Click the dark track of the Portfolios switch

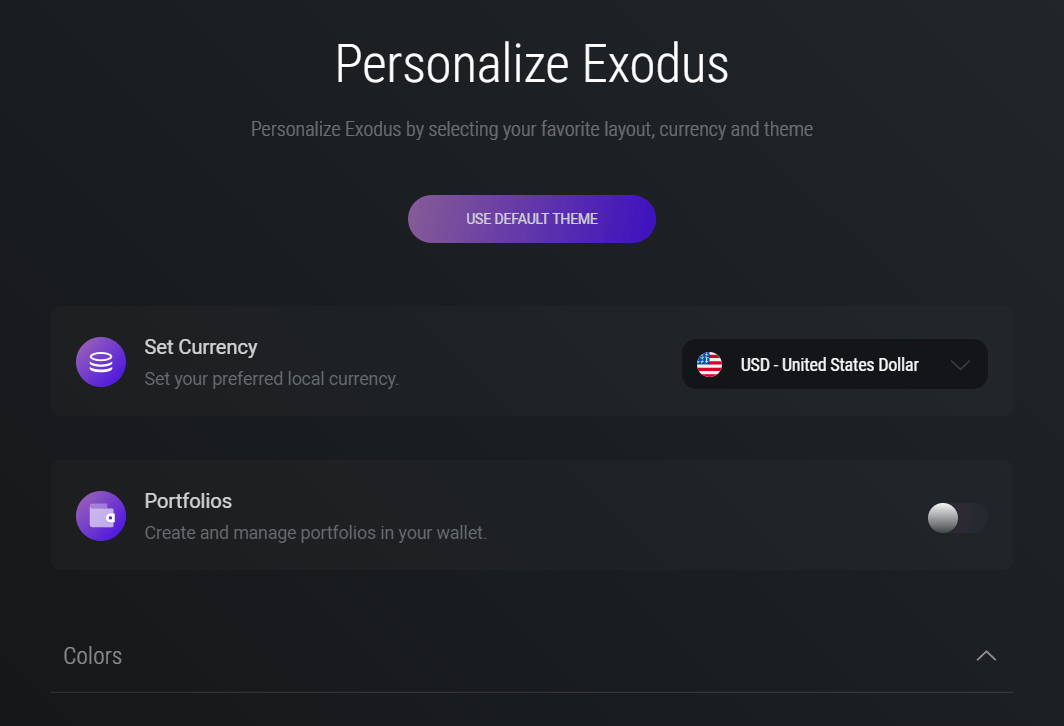[974, 518]
